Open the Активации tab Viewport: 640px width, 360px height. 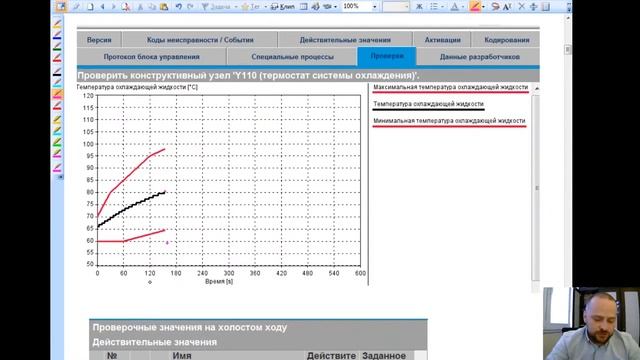point(442,40)
